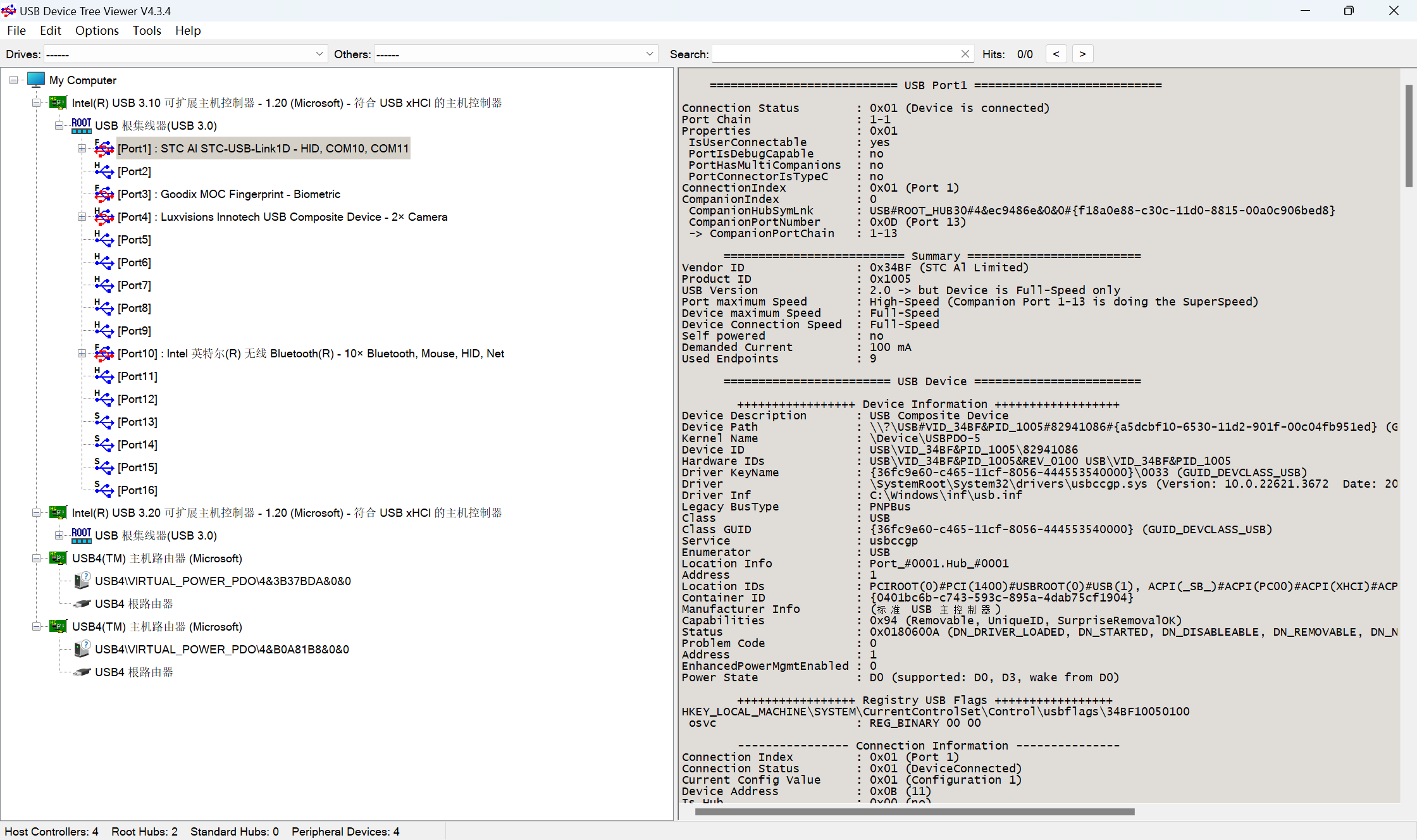Click the Port6 USB port icon
The height and width of the screenshot is (840, 1417).
click(104, 262)
